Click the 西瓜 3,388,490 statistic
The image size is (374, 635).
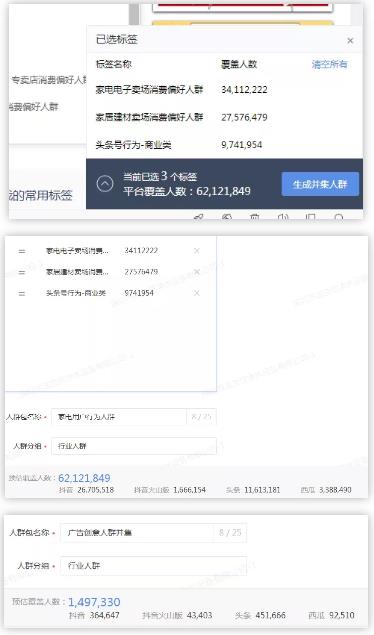click(326, 490)
